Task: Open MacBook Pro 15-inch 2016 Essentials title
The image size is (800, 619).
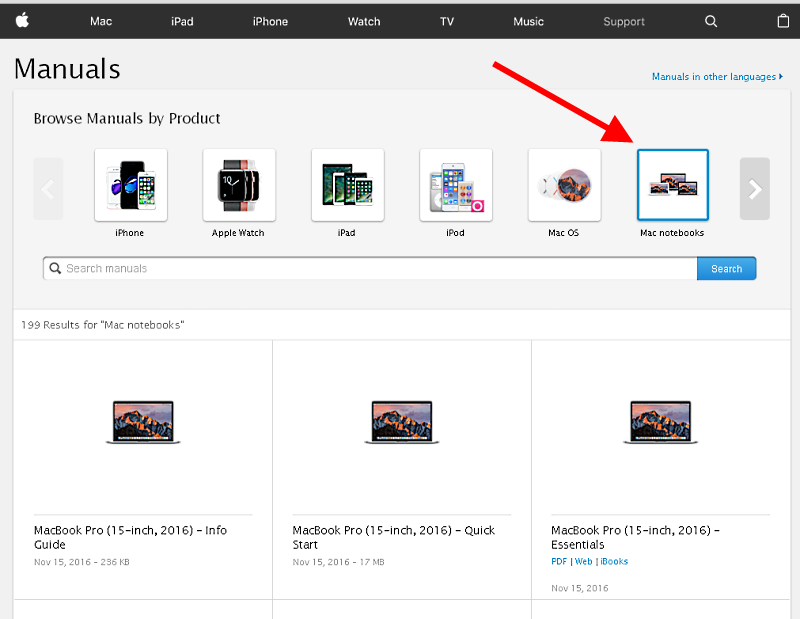Action: point(635,537)
